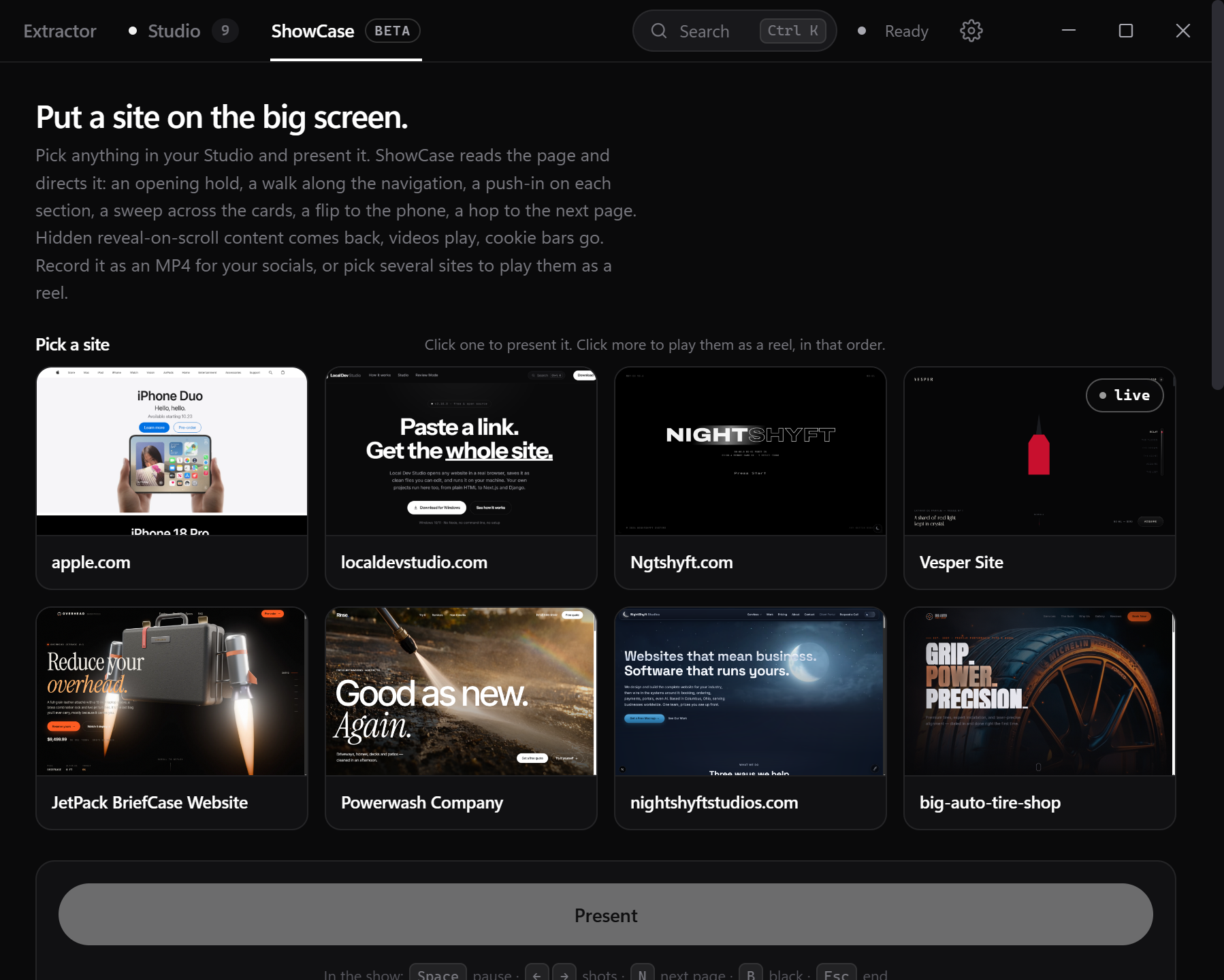The image size is (1224, 980).
Task: Click the Pick a site heading
Action: [x=72, y=345]
